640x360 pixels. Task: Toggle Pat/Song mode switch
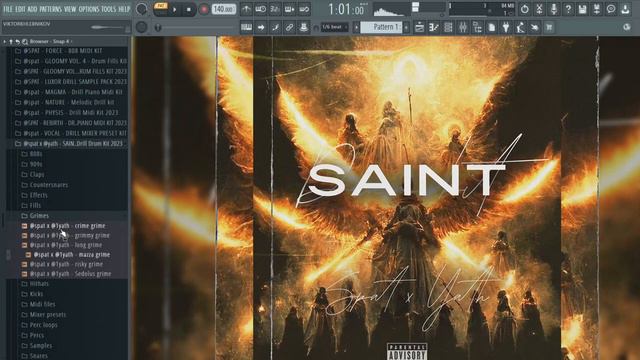click(161, 8)
